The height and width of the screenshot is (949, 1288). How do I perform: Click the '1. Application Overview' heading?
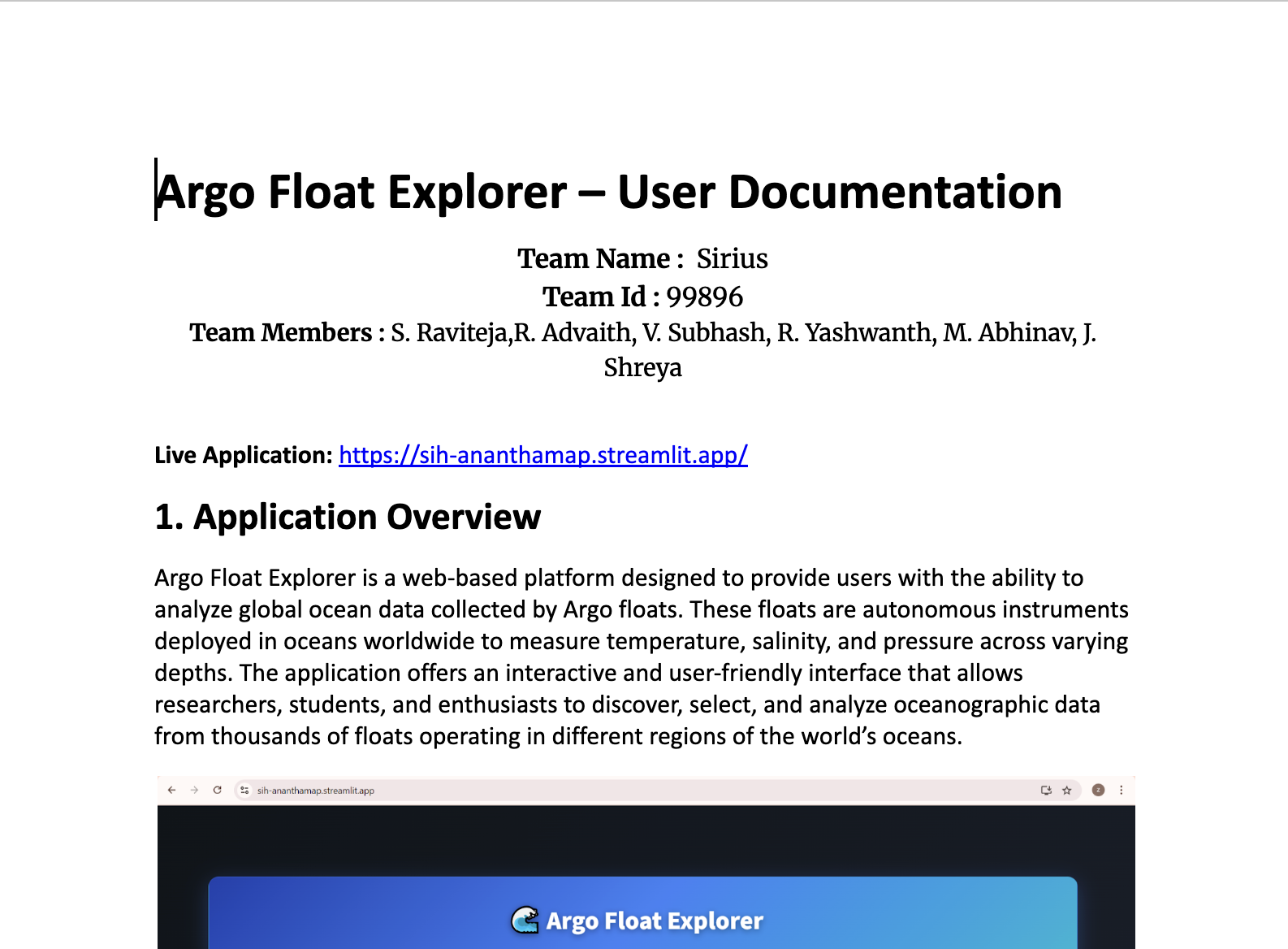pos(348,517)
